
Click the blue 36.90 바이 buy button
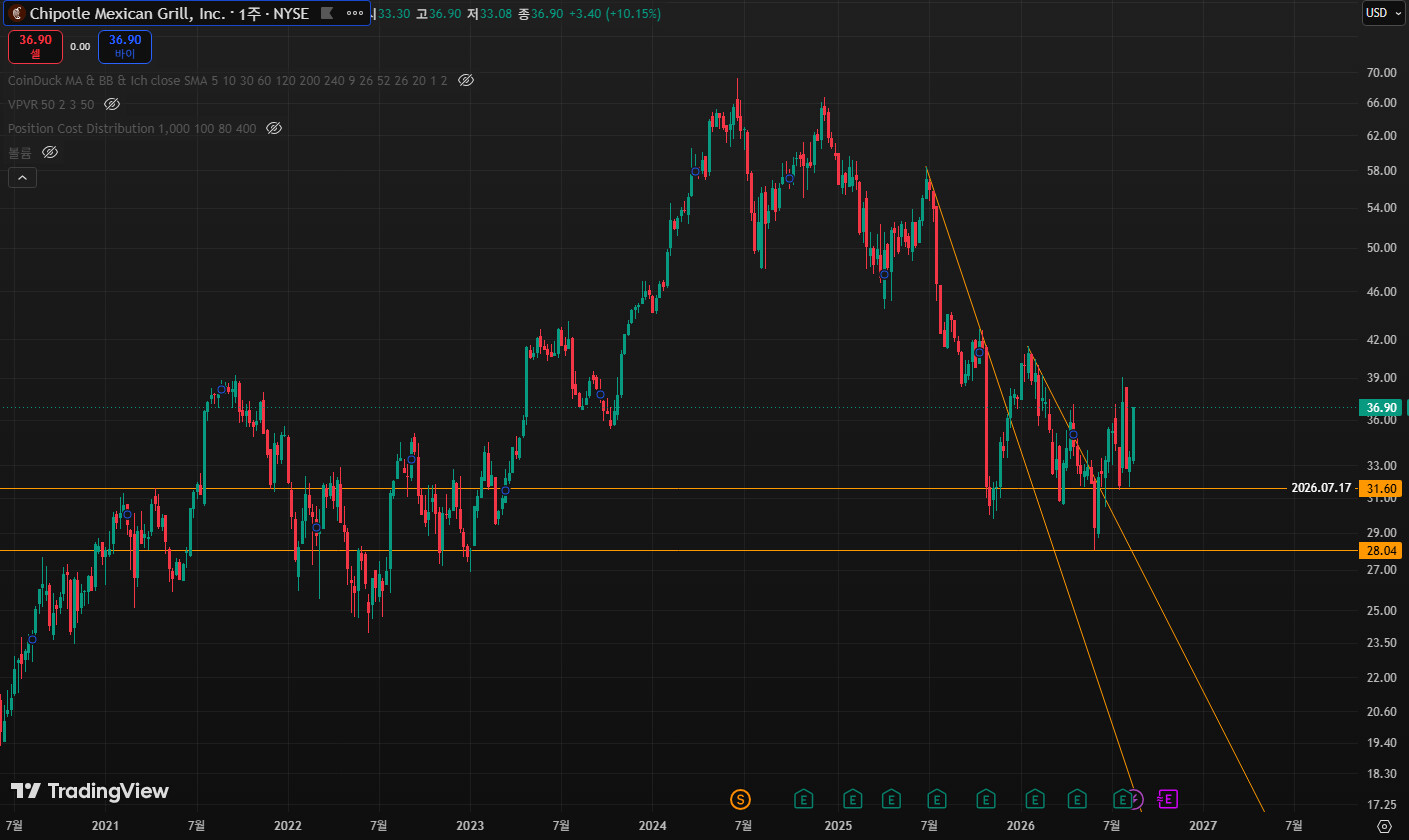[x=125, y=46]
